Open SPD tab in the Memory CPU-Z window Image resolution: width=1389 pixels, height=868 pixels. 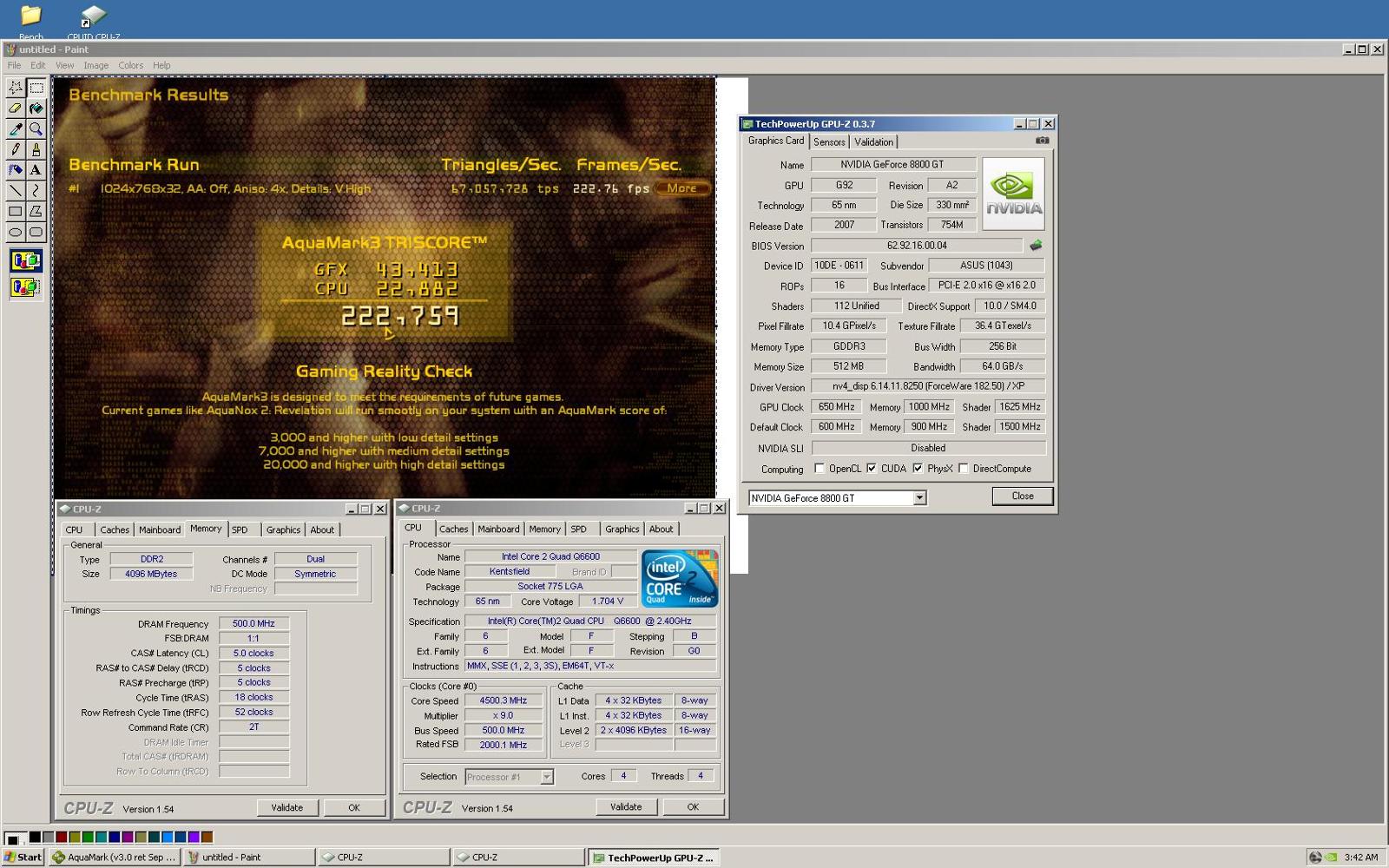240,529
